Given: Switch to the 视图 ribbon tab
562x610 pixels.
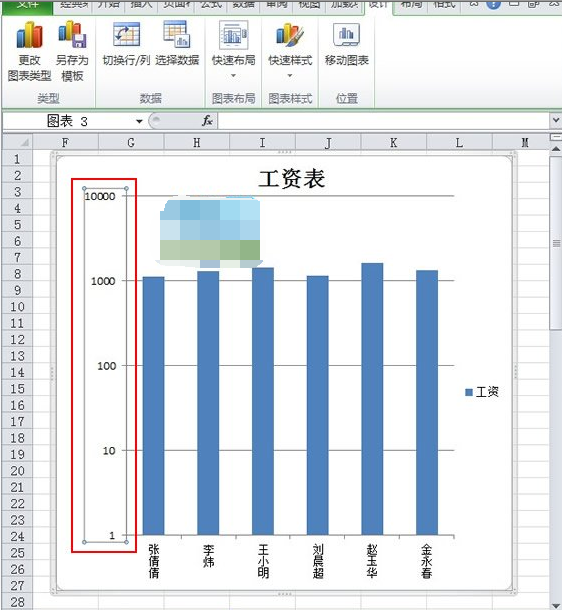Looking at the screenshot, I should click(x=309, y=5).
